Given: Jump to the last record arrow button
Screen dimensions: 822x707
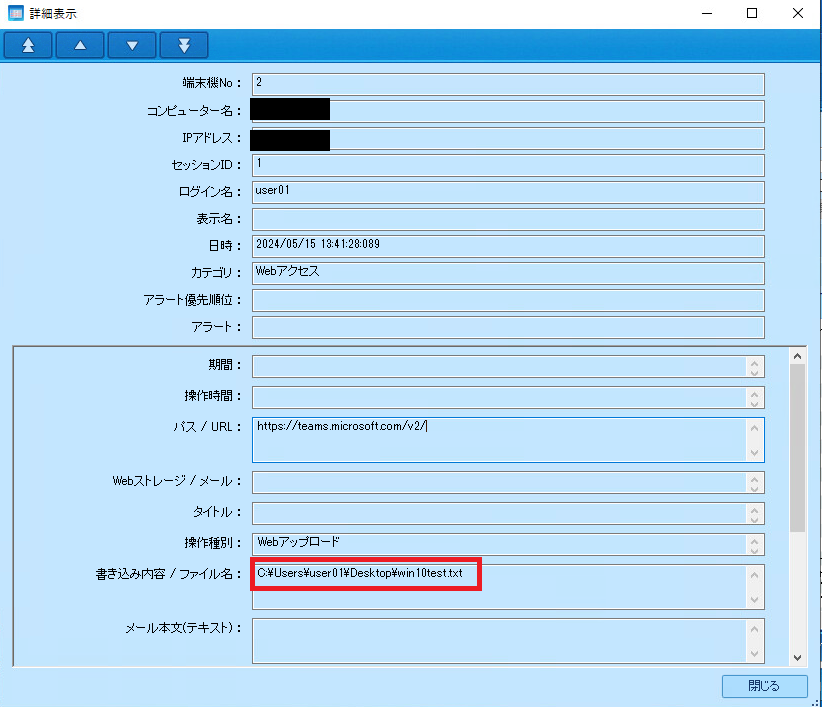Looking at the screenshot, I should coord(183,45).
